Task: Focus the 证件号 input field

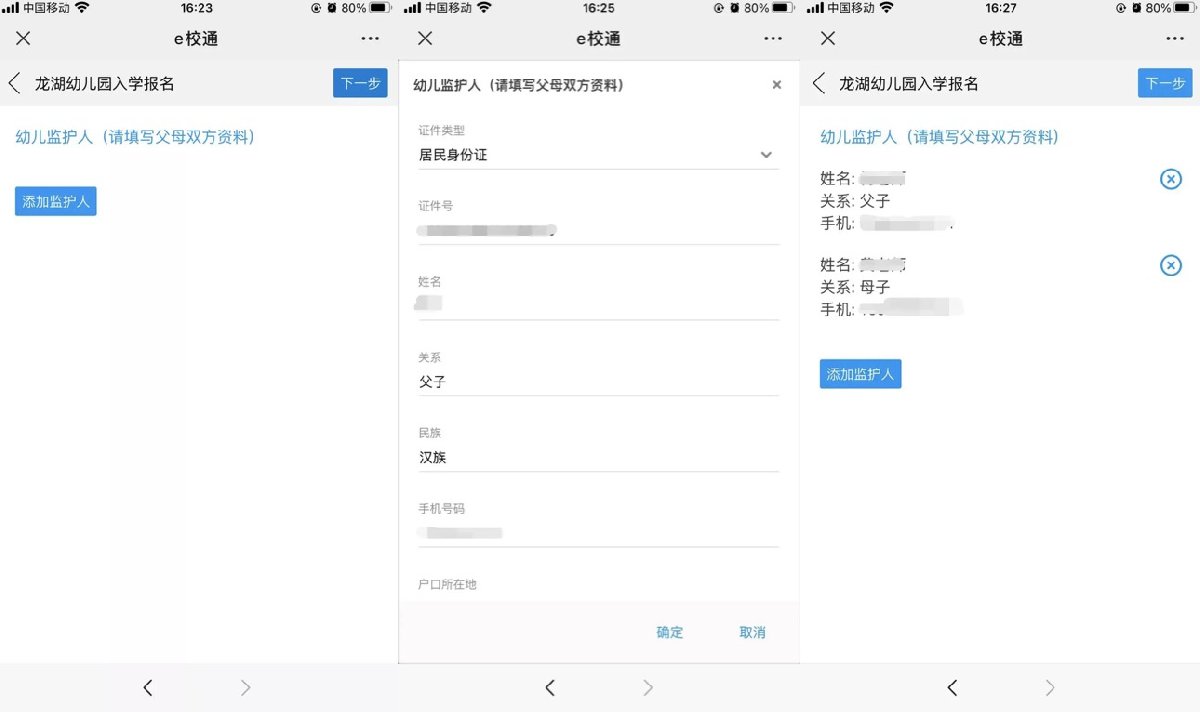Action: (x=597, y=230)
